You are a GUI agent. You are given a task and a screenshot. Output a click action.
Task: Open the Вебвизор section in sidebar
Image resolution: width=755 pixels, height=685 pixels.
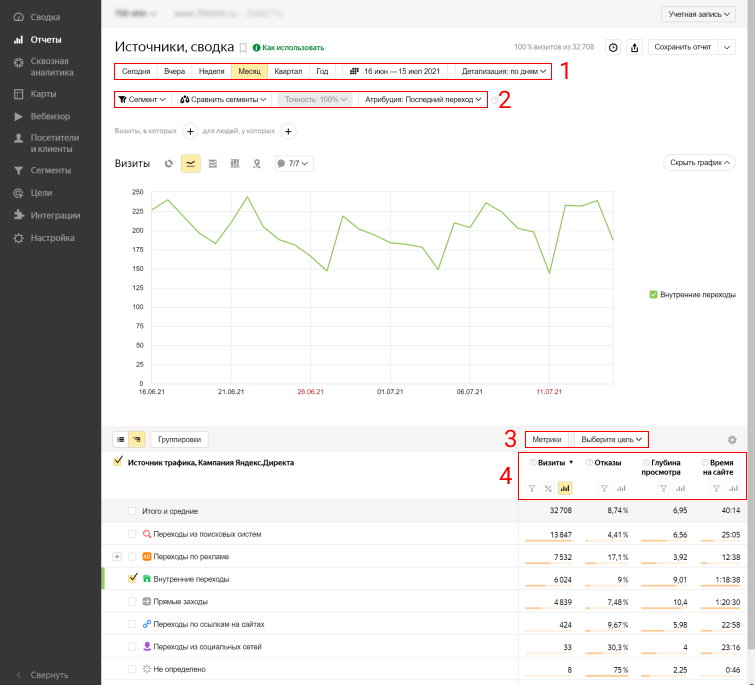coord(51,116)
